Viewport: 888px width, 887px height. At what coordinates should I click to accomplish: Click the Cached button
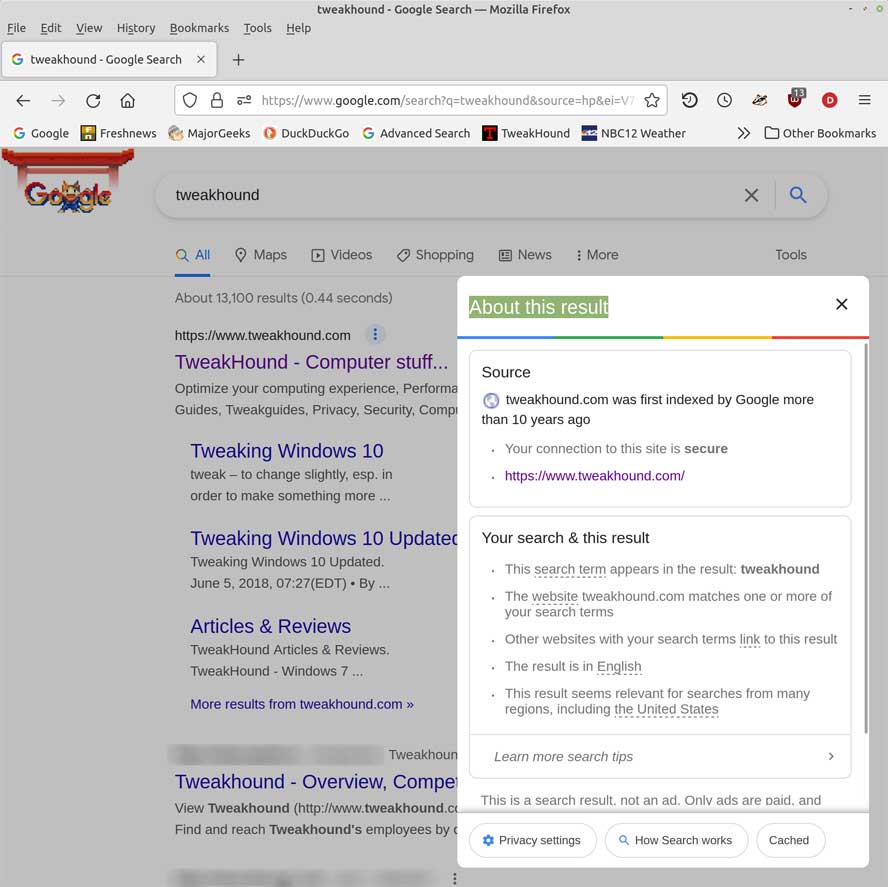click(x=789, y=840)
